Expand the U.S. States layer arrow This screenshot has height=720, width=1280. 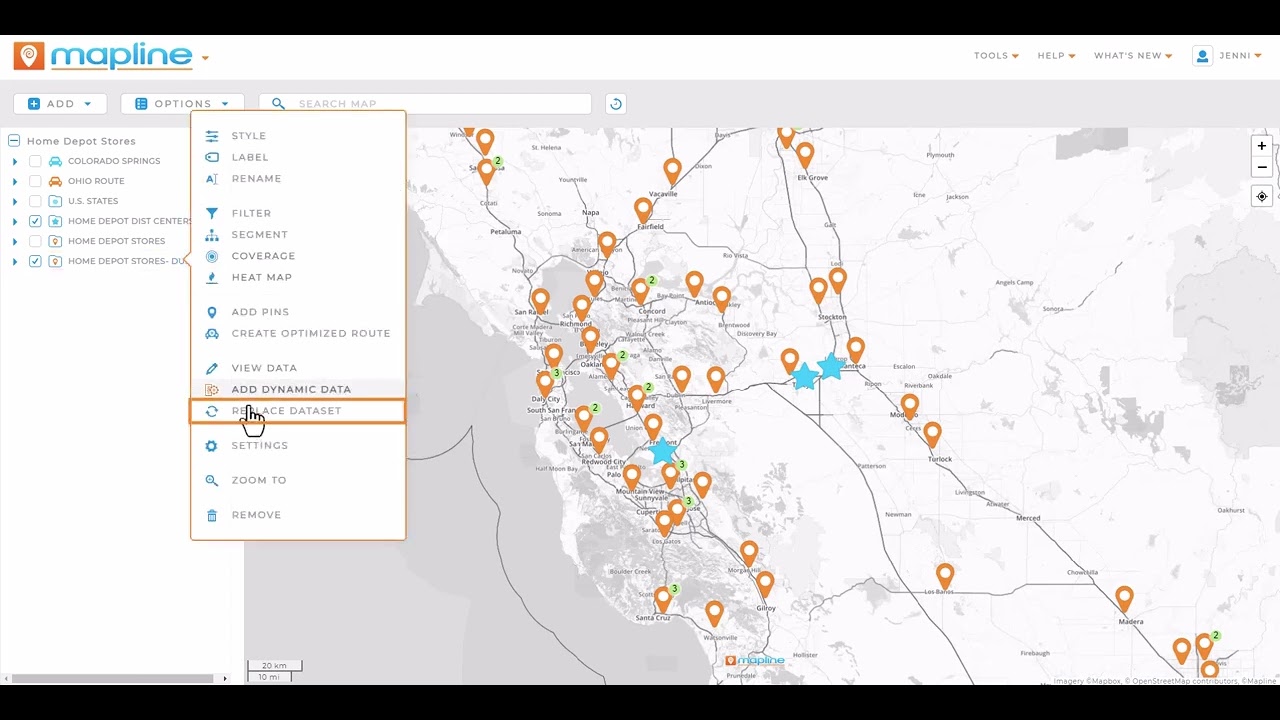pos(14,201)
